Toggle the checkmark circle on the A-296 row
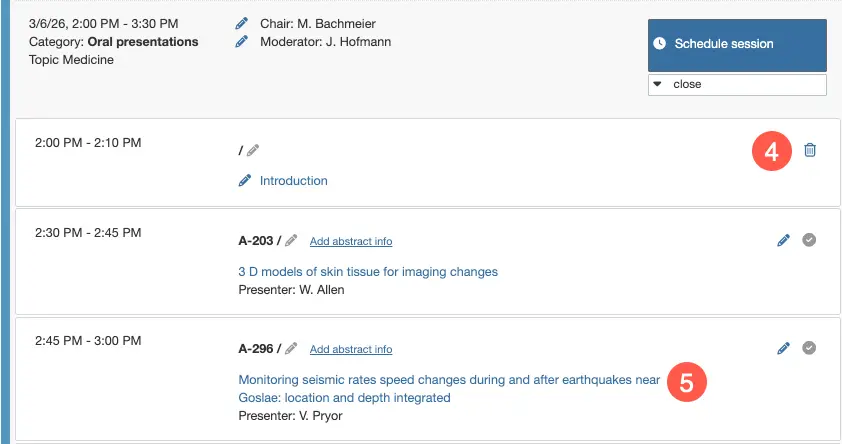The height and width of the screenshot is (444, 842). (x=810, y=348)
